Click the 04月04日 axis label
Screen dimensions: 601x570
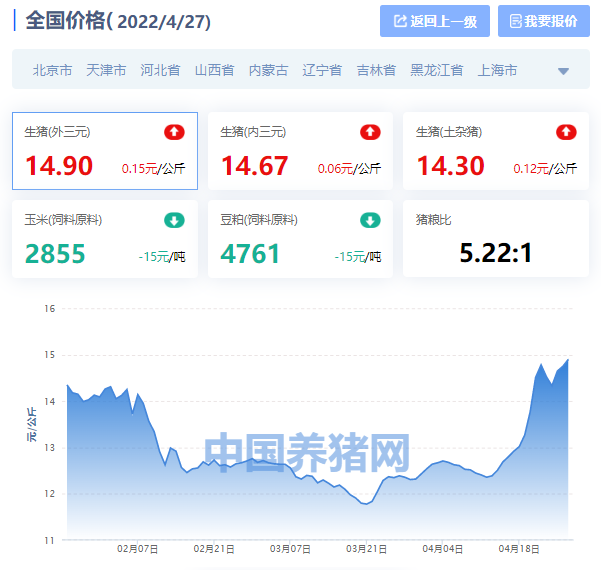(443, 549)
